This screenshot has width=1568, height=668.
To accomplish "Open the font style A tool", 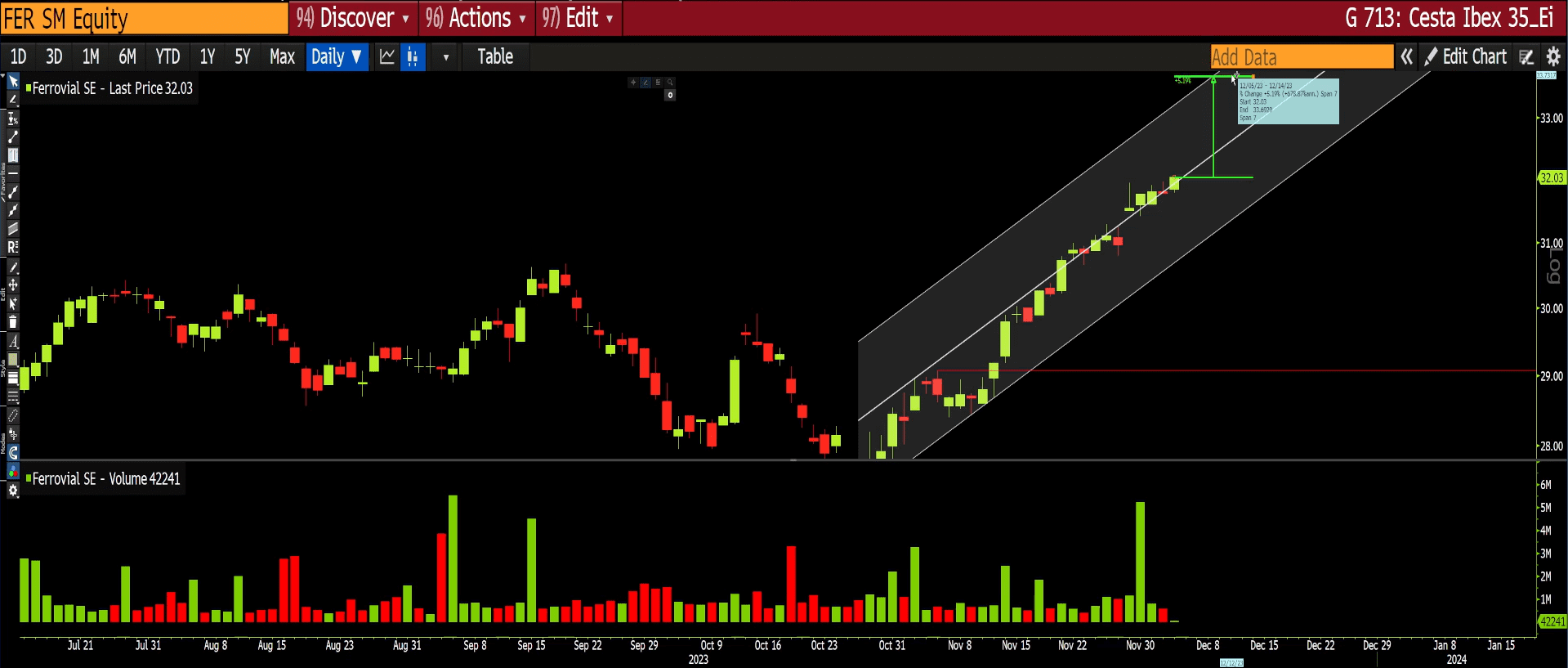I will (13, 341).
